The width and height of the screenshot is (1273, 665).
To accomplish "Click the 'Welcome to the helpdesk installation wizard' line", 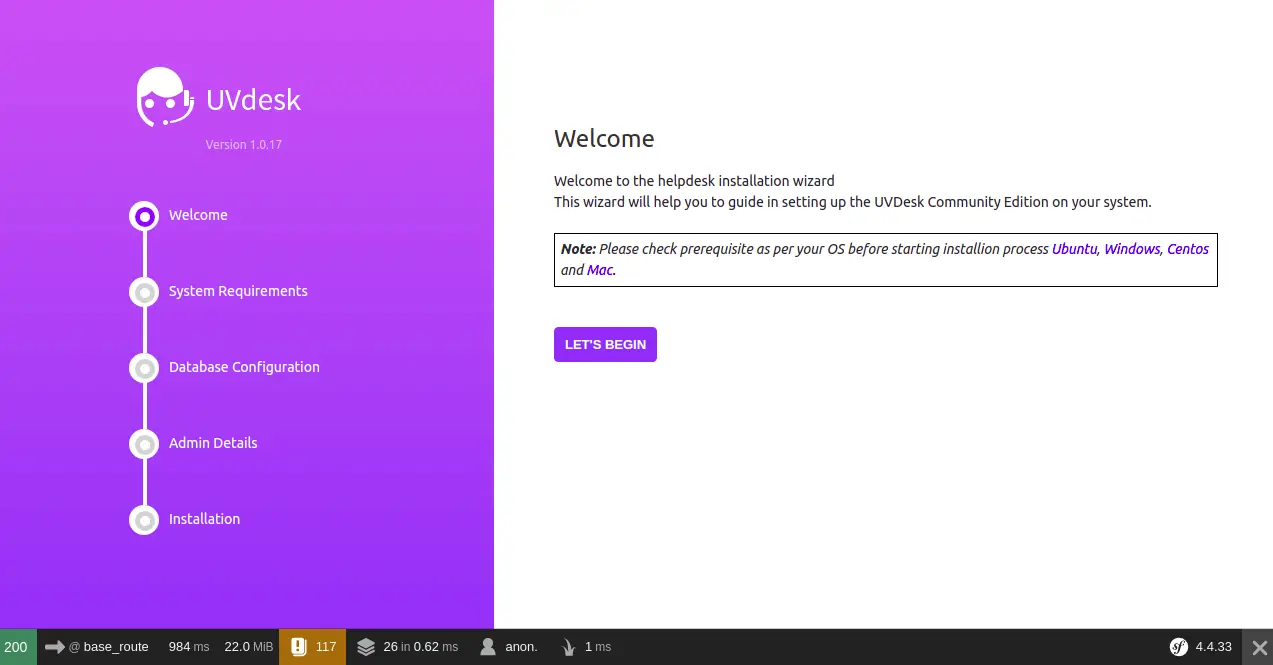I will (x=694, y=181).
